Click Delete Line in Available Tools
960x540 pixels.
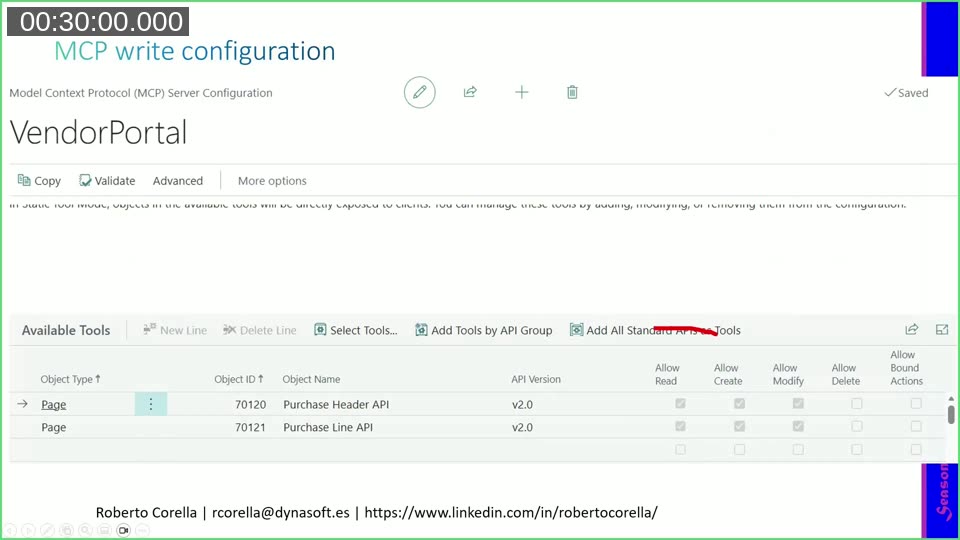click(260, 330)
